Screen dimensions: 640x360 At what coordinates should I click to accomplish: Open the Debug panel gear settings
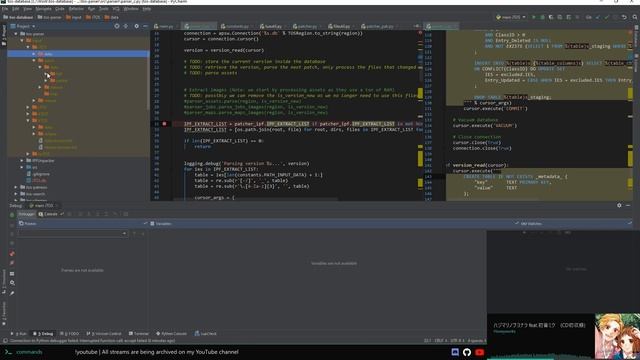tap(619, 205)
